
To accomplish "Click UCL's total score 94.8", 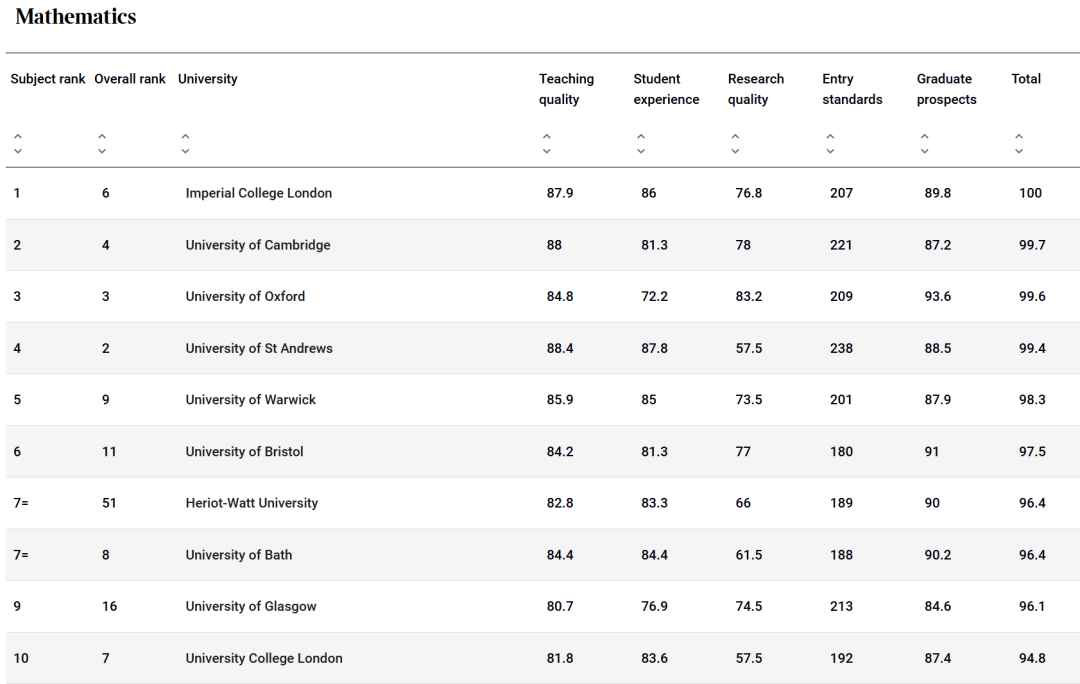I will pos(1032,659).
